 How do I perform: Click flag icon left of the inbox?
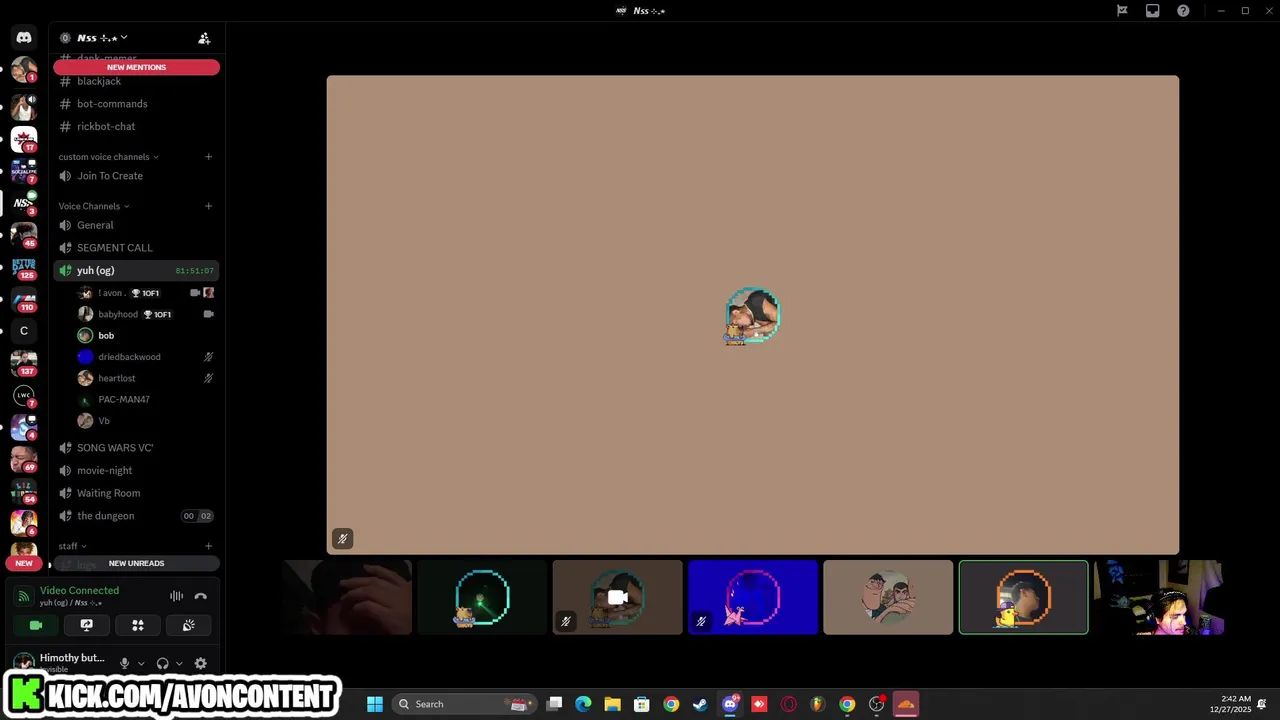click(x=1122, y=11)
